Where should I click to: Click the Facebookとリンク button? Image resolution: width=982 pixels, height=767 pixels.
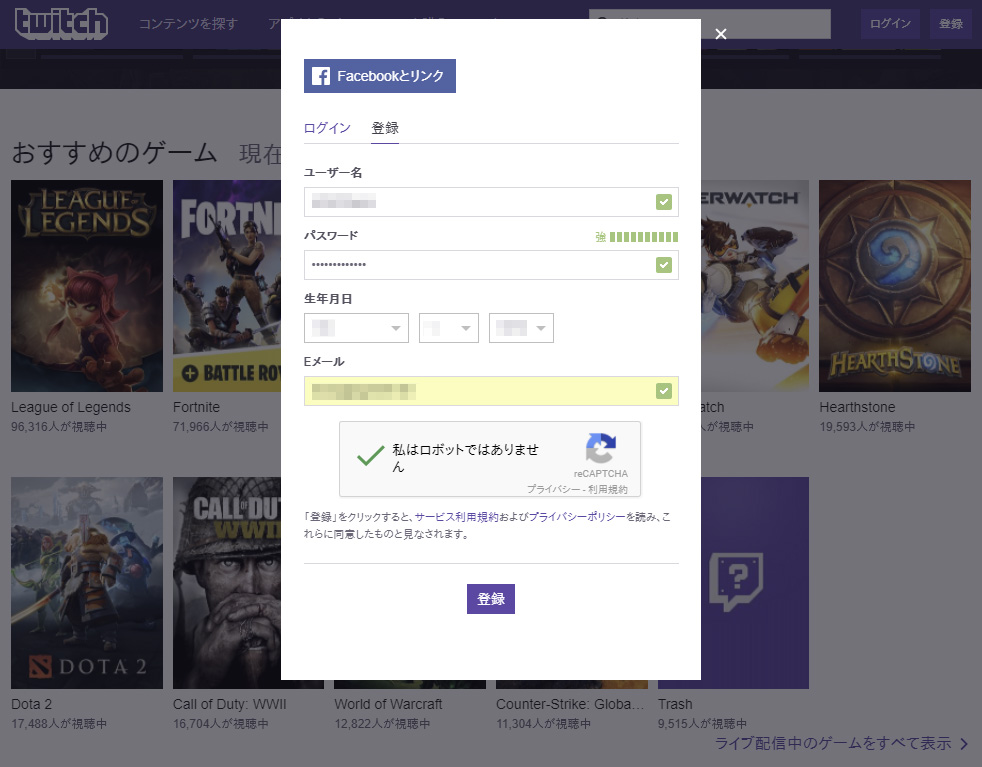point(380,76)
